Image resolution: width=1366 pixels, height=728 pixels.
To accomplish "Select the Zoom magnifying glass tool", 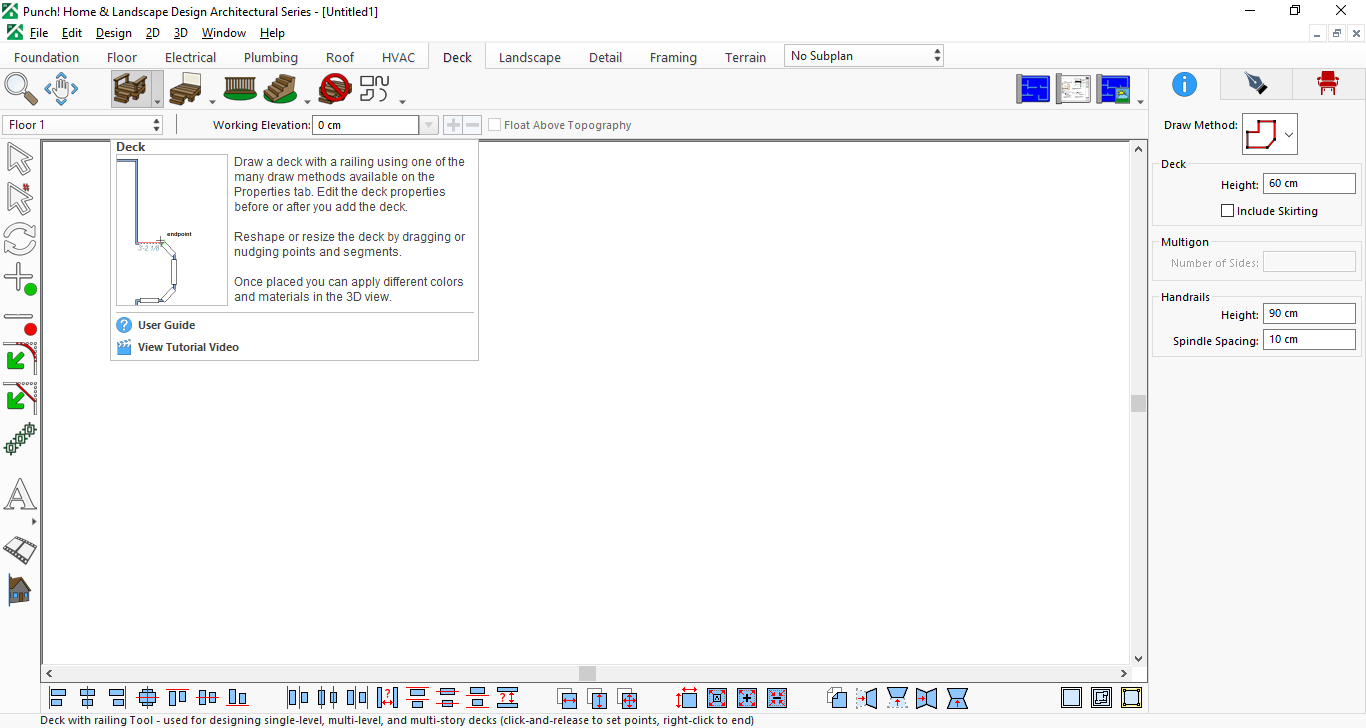I will click(21, 89).
